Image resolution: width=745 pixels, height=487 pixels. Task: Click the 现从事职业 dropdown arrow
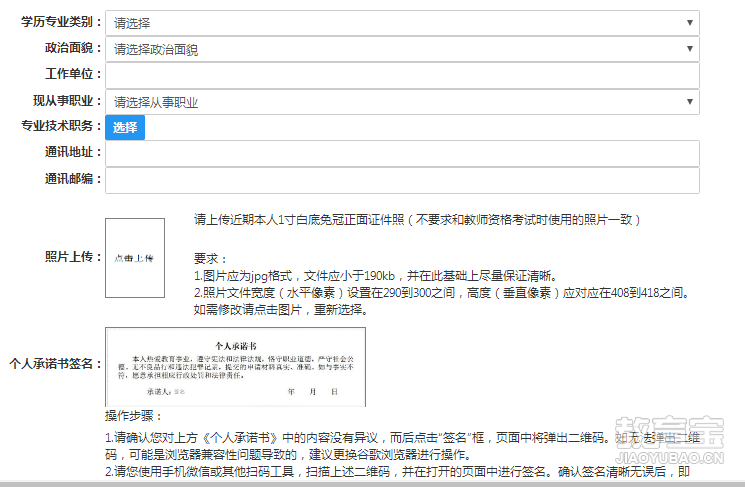point(689,101)
